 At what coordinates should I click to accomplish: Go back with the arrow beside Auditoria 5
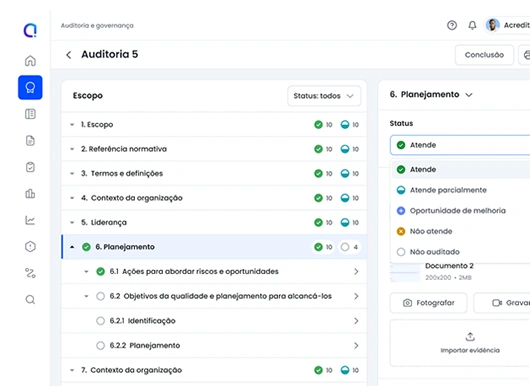tap(69, 54)
